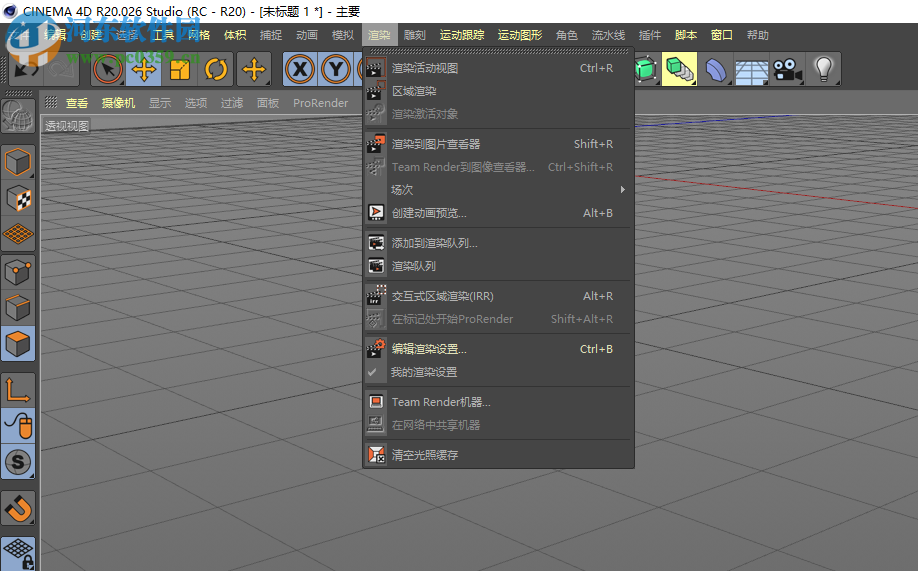Click the undo/redo arrows icon
The width and height of the screenshot is (918, 571).
coord(26,70)
